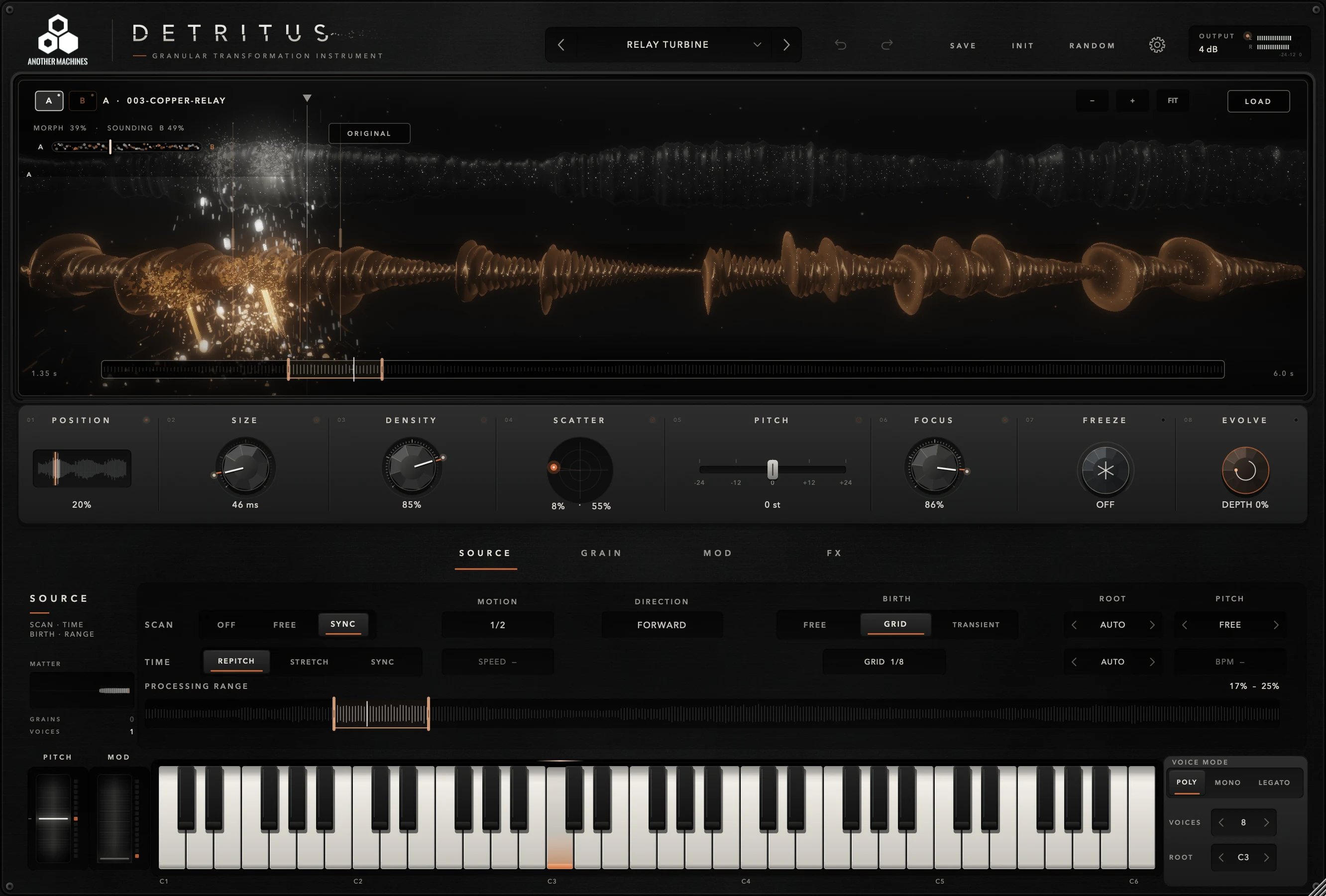Viewport: 1326px width, 896px height.
Task: Set Scan mode to SYNC
Action: [343, 624]
